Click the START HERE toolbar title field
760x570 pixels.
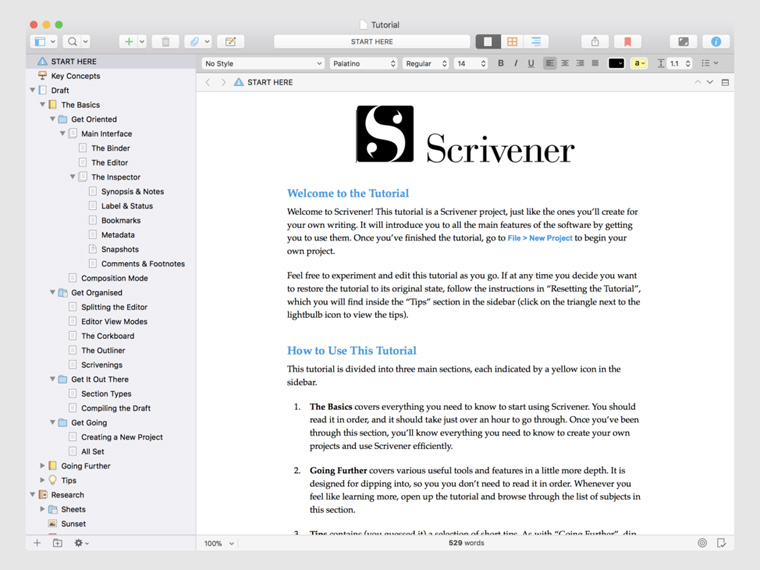tap(372, 42)
